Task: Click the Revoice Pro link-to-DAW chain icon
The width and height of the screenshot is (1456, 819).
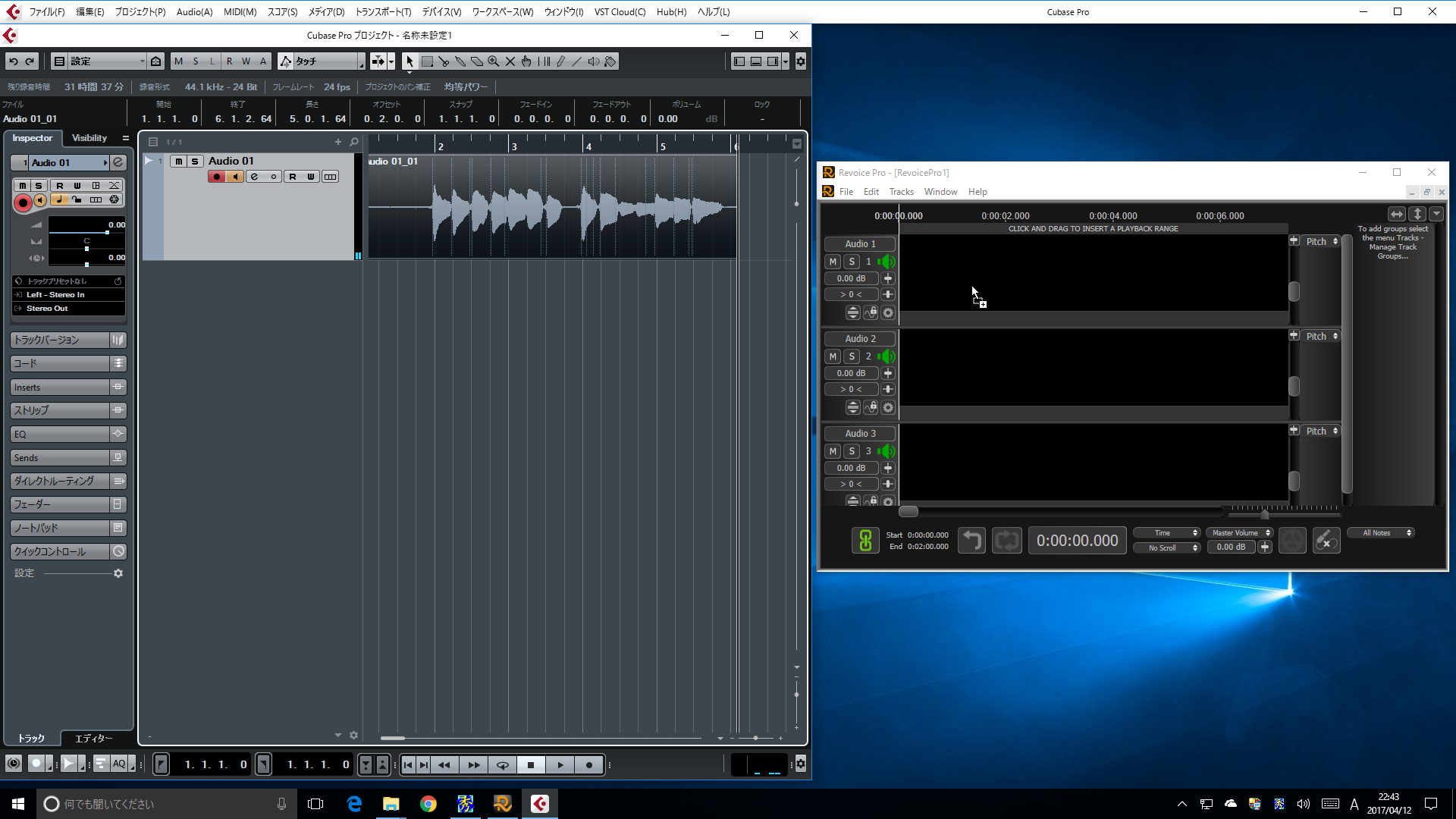Action: 865,541
